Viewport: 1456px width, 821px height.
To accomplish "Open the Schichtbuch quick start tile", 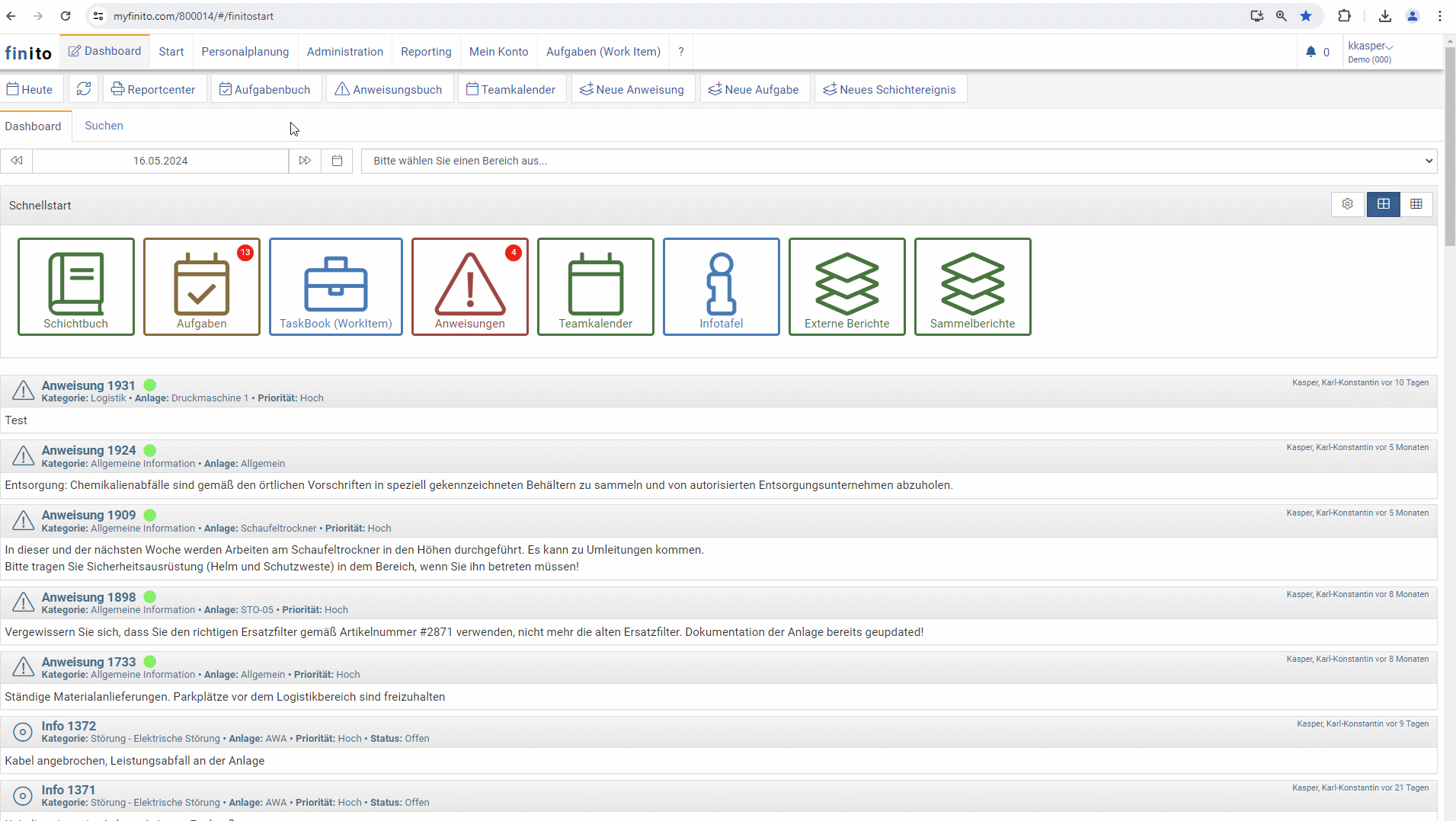I will point(76,286).
